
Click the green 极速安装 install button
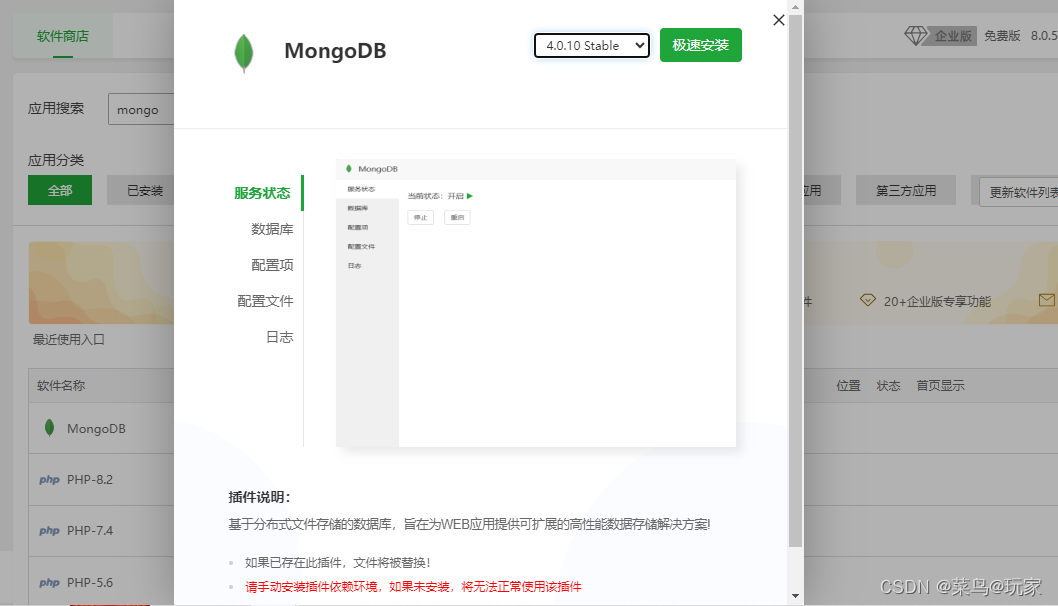700,45
